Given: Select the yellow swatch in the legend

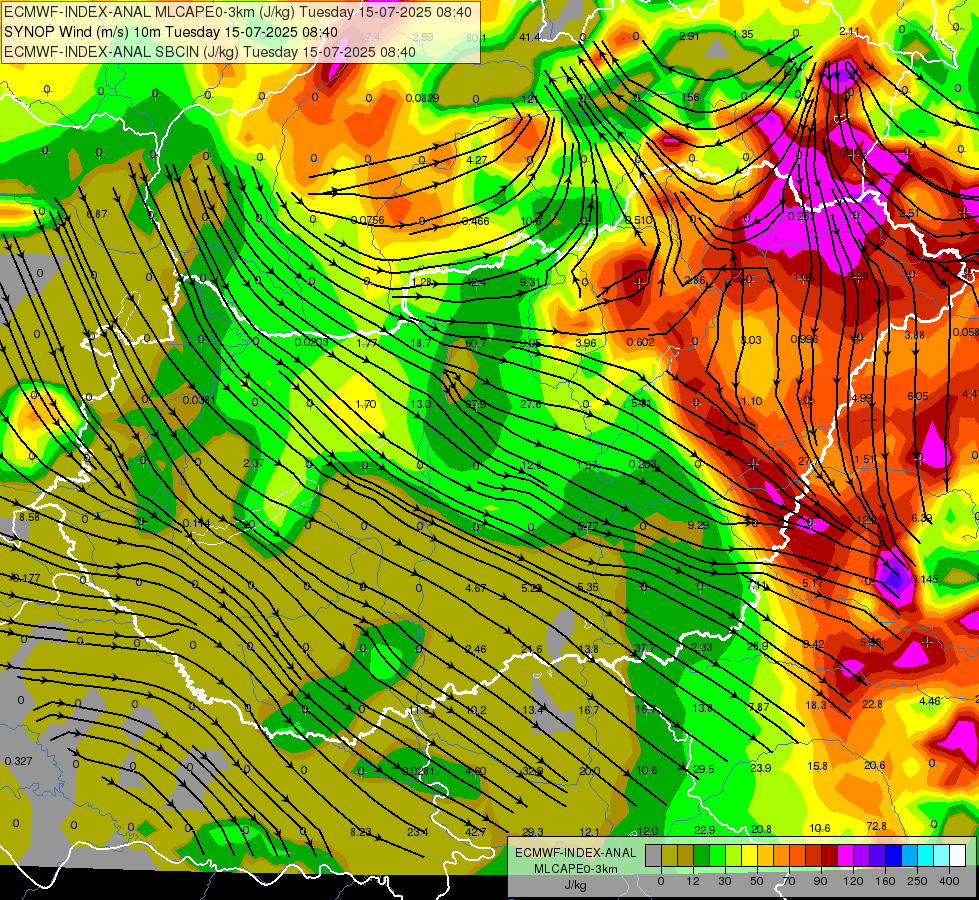Looking at the screenshot, I should click(x=749, y=855).
